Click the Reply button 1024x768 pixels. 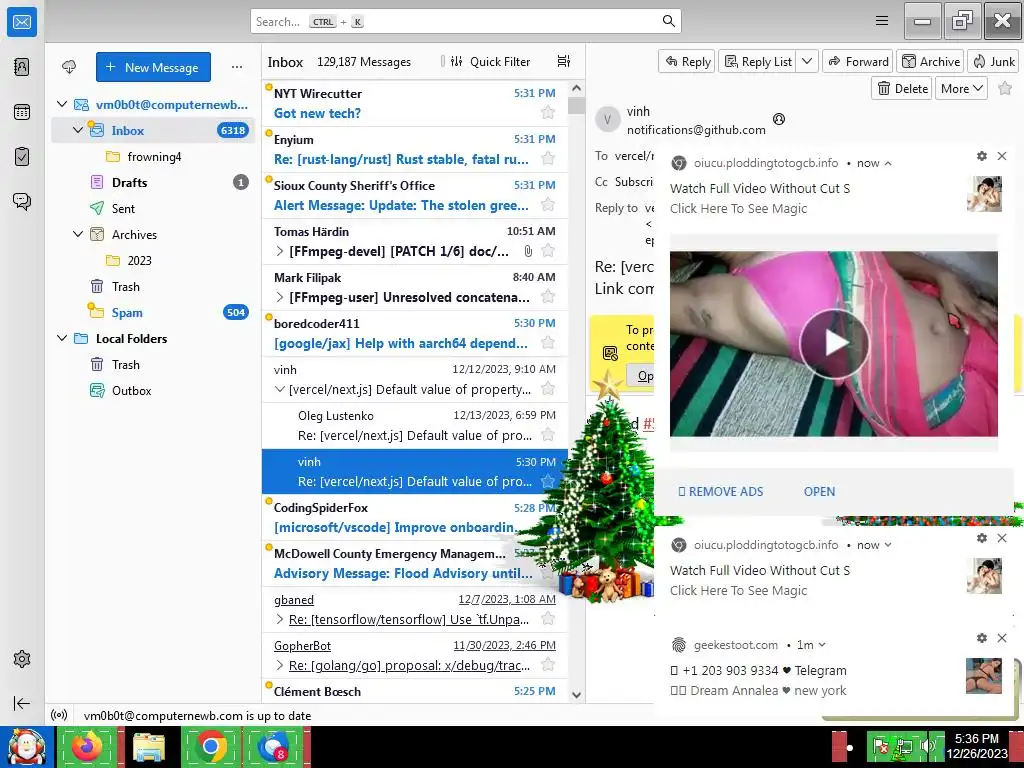[687, 61]
